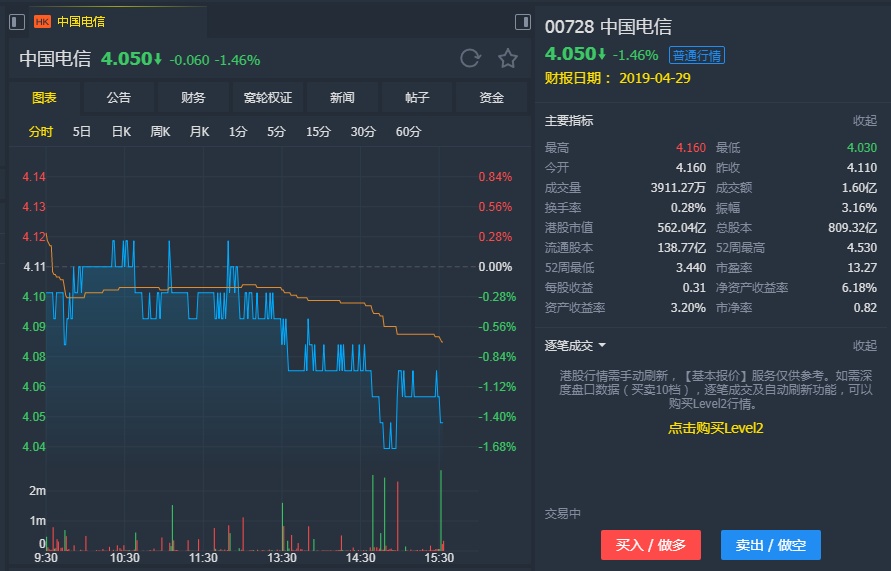Click the 买入 / 做多 button
The image size is (891, 571).
point(651,545)
